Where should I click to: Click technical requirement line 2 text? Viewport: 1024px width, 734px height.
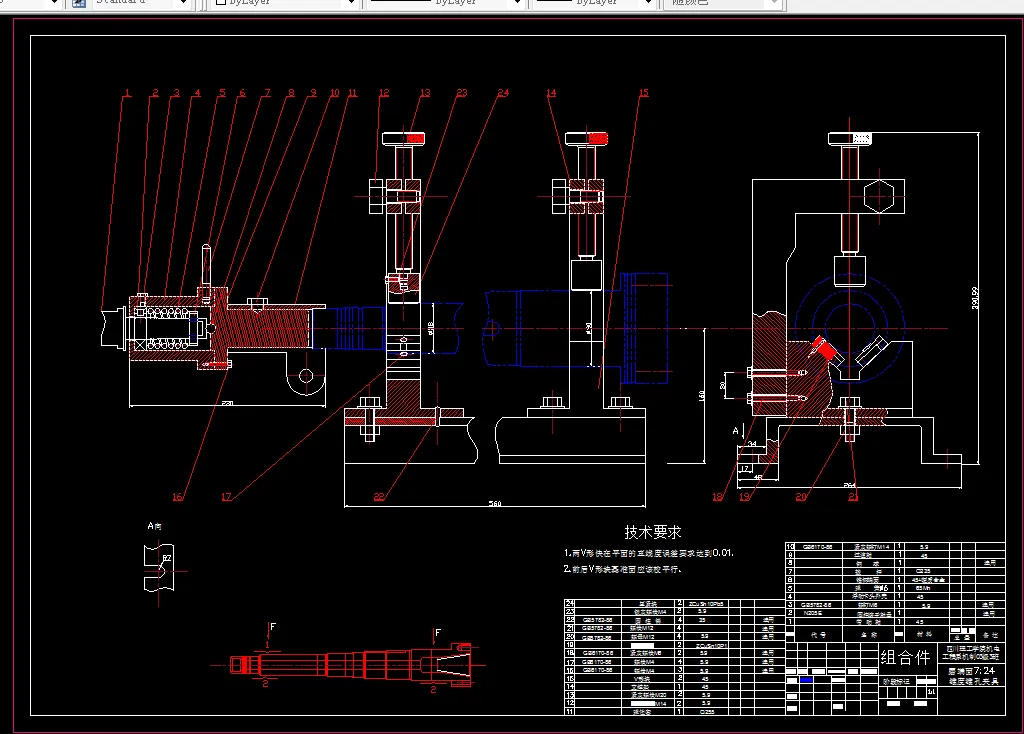(x=622, y=569)
